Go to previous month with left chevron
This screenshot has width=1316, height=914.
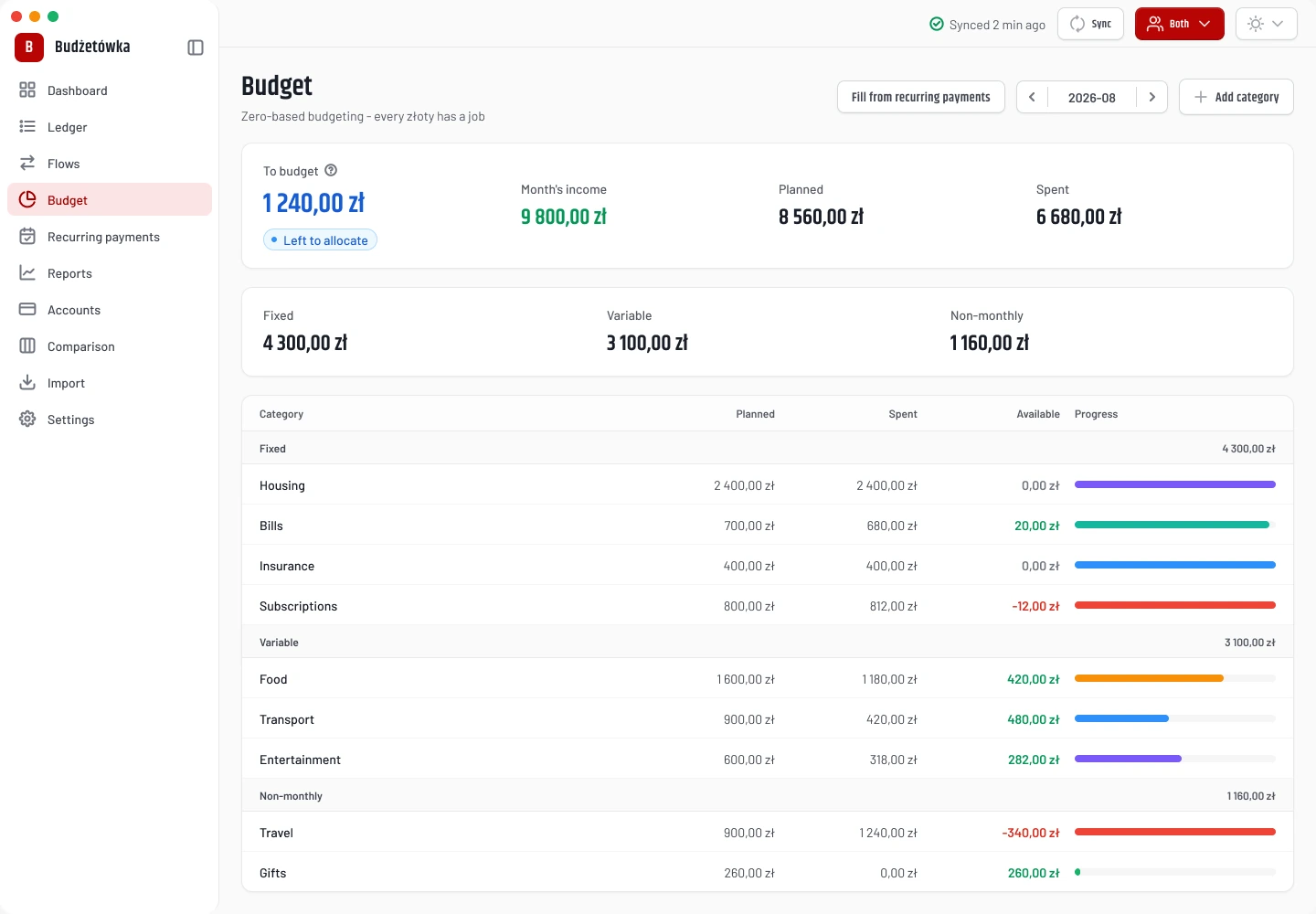point(1032,97)
